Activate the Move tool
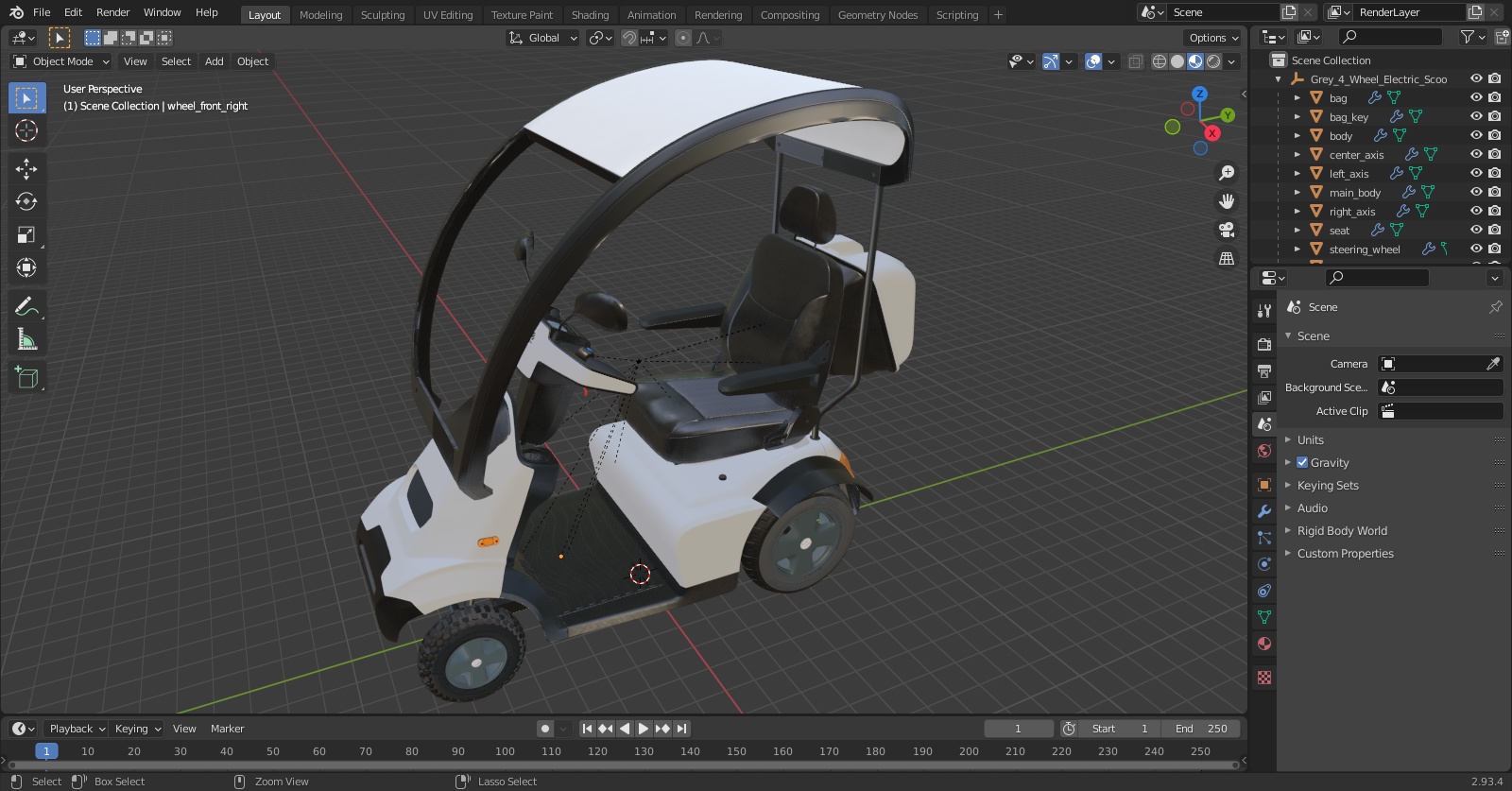The height and width of the screenshot is (791, 1512). point(26,168)
